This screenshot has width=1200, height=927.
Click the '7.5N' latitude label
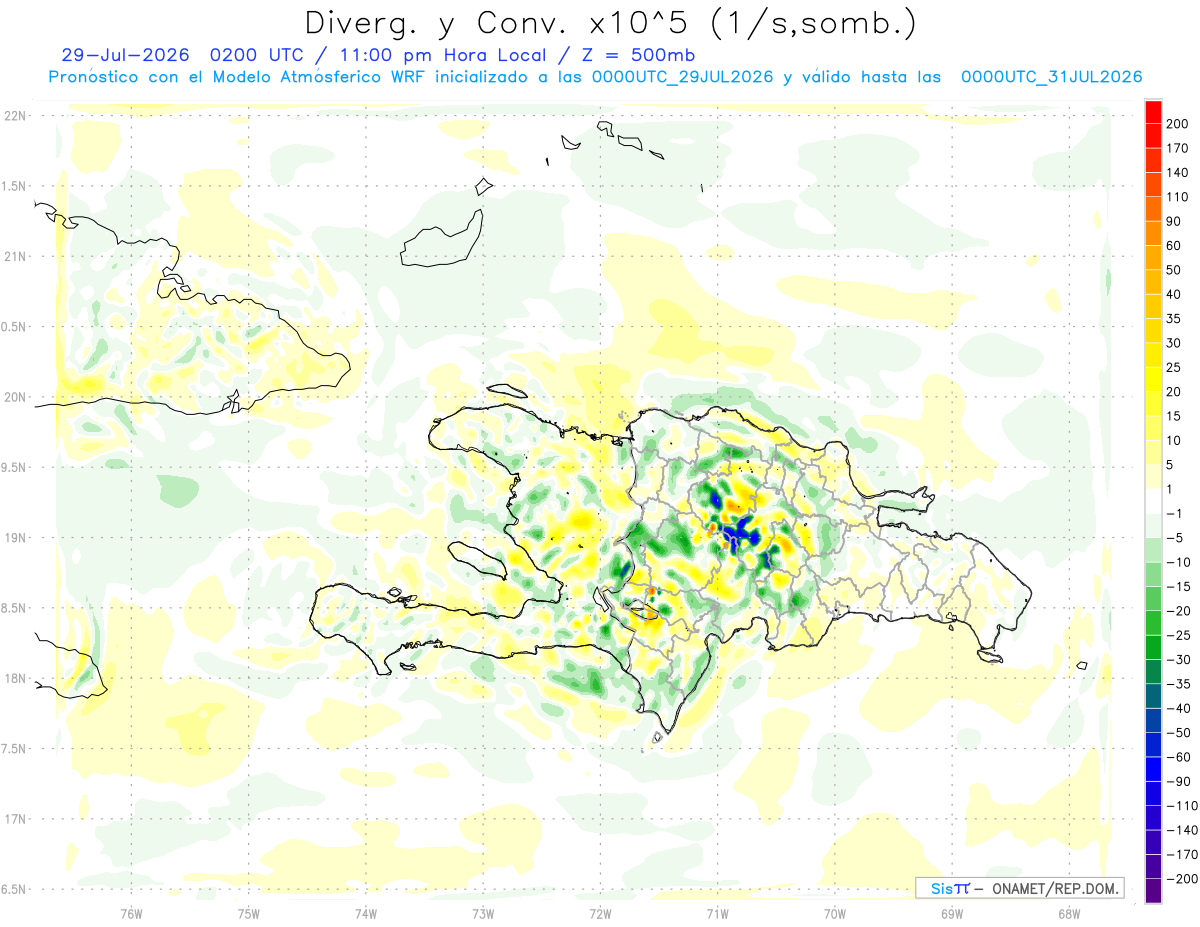(x=14, y=748)
